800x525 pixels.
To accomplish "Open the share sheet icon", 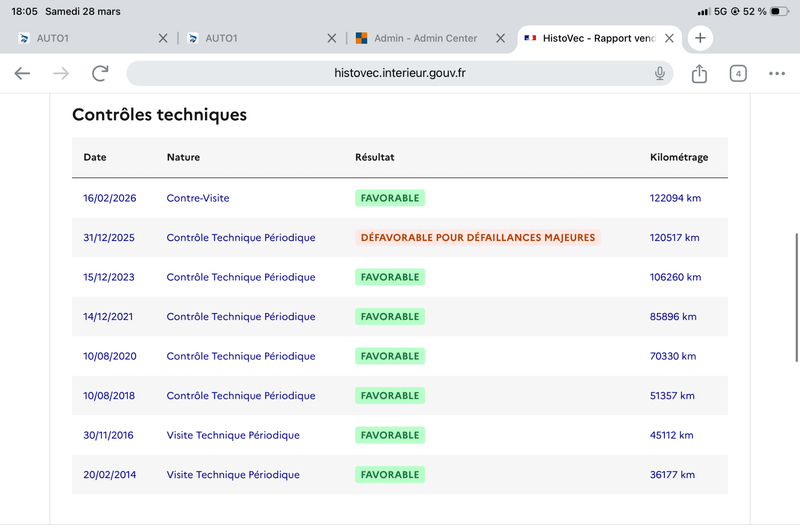I will [699, 73].
